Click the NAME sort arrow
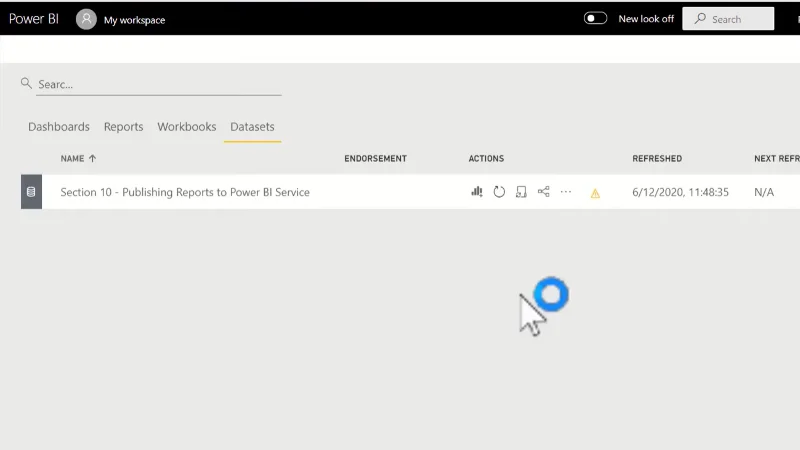 point(92,159)
